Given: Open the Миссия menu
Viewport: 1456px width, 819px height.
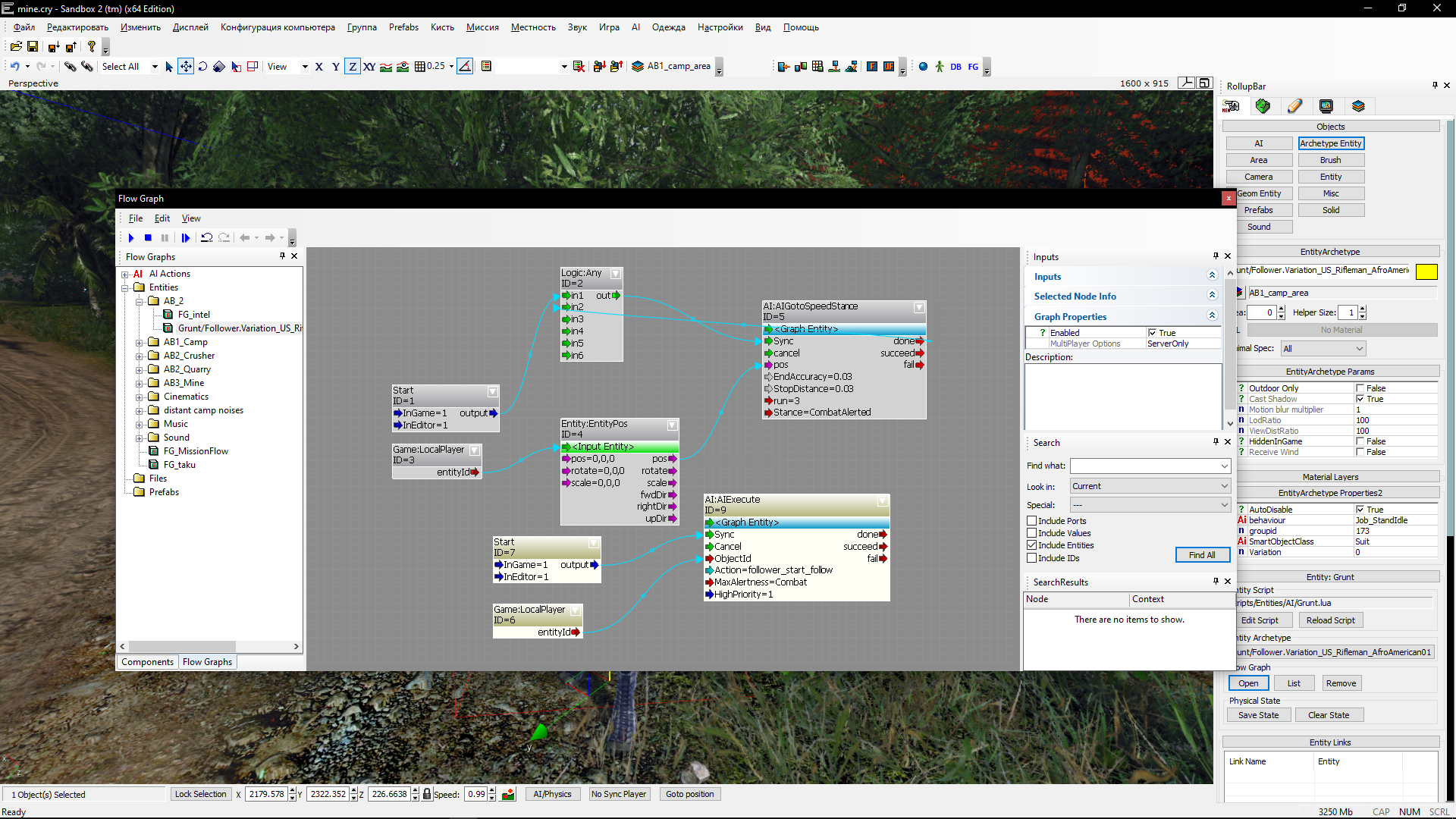Looking at the screenshot, I should (482, 27).
